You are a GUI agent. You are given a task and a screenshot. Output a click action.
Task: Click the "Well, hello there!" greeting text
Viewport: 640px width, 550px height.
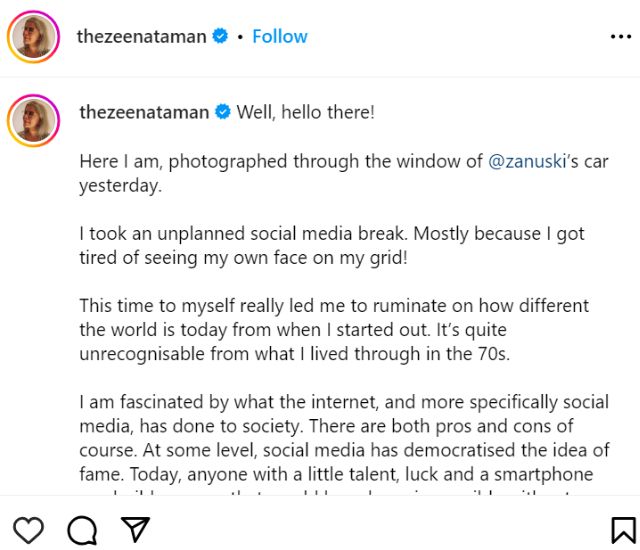pyautogui.click(x=305, y=112)
